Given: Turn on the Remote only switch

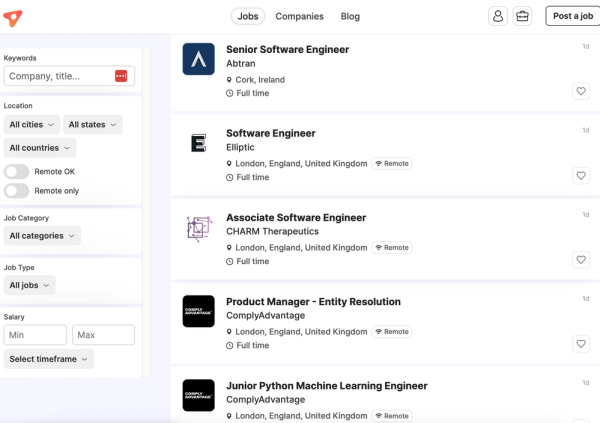Looking at the screenshot, I should [x=17, y=190].
